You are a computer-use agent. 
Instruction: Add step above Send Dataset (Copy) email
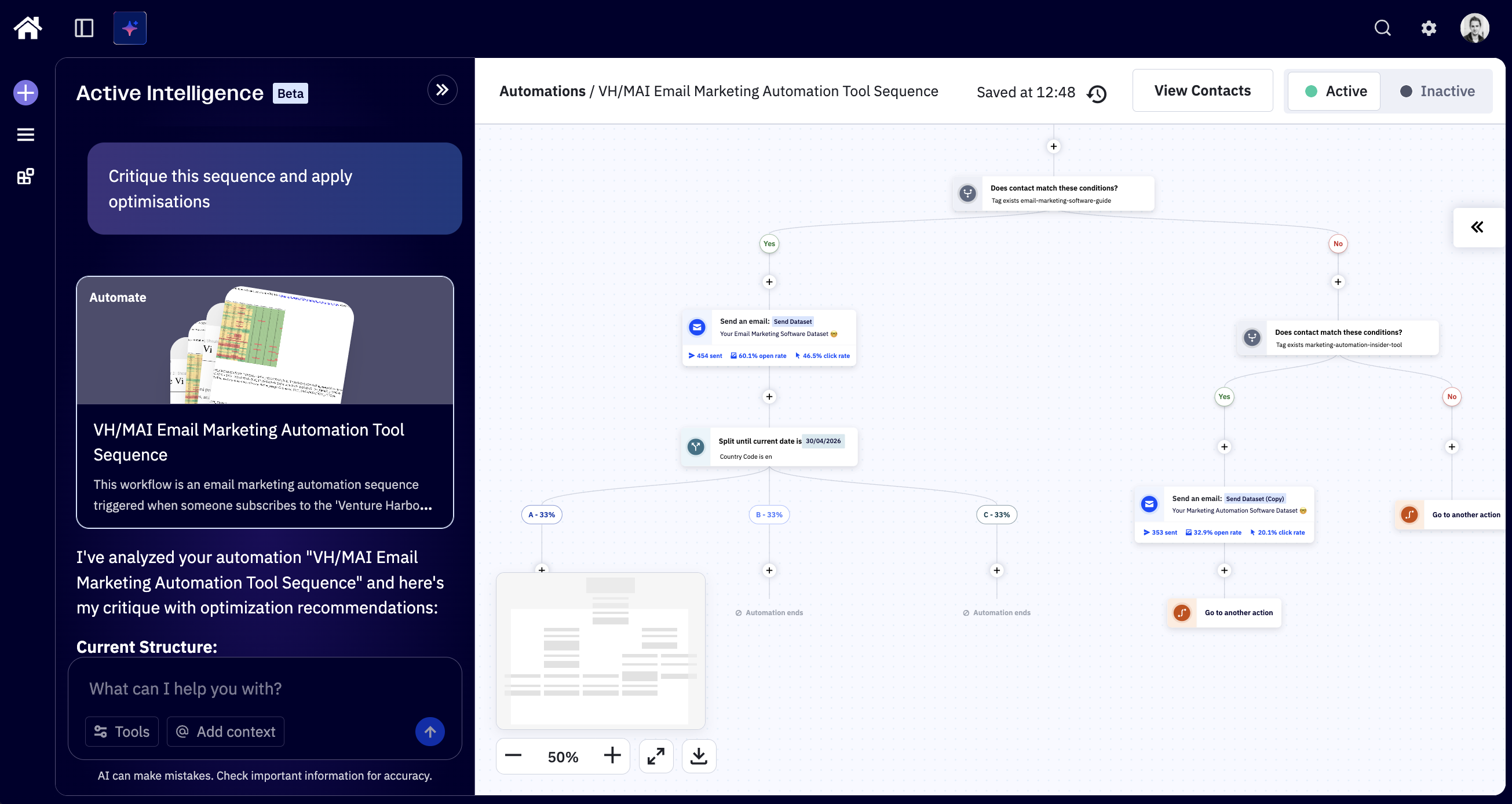[x=1224, y=447]
